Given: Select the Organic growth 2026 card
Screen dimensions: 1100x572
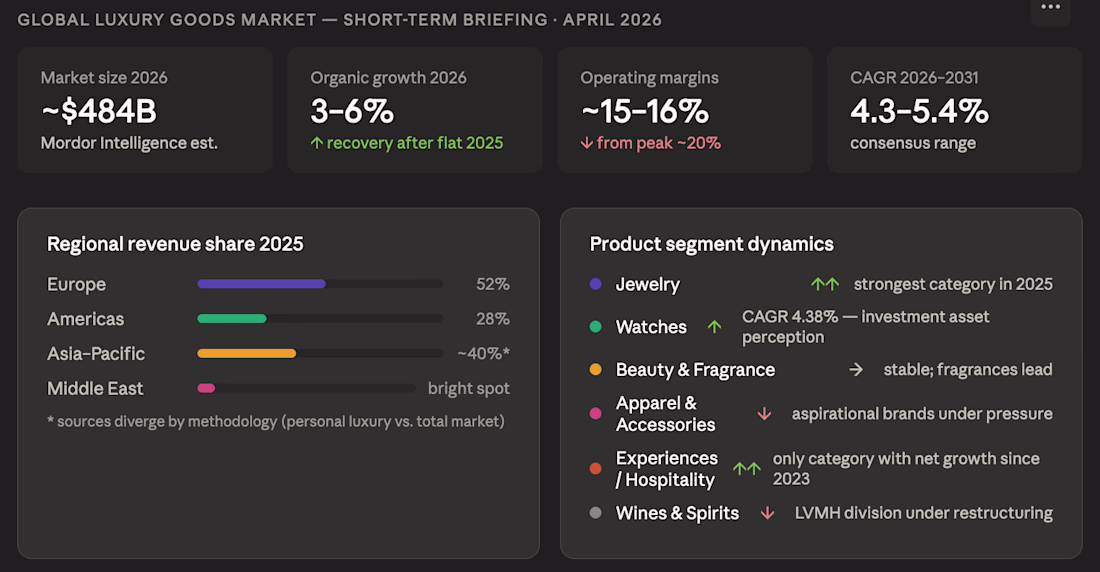Looking at the screenshot, I should click(x=415, y=110).
